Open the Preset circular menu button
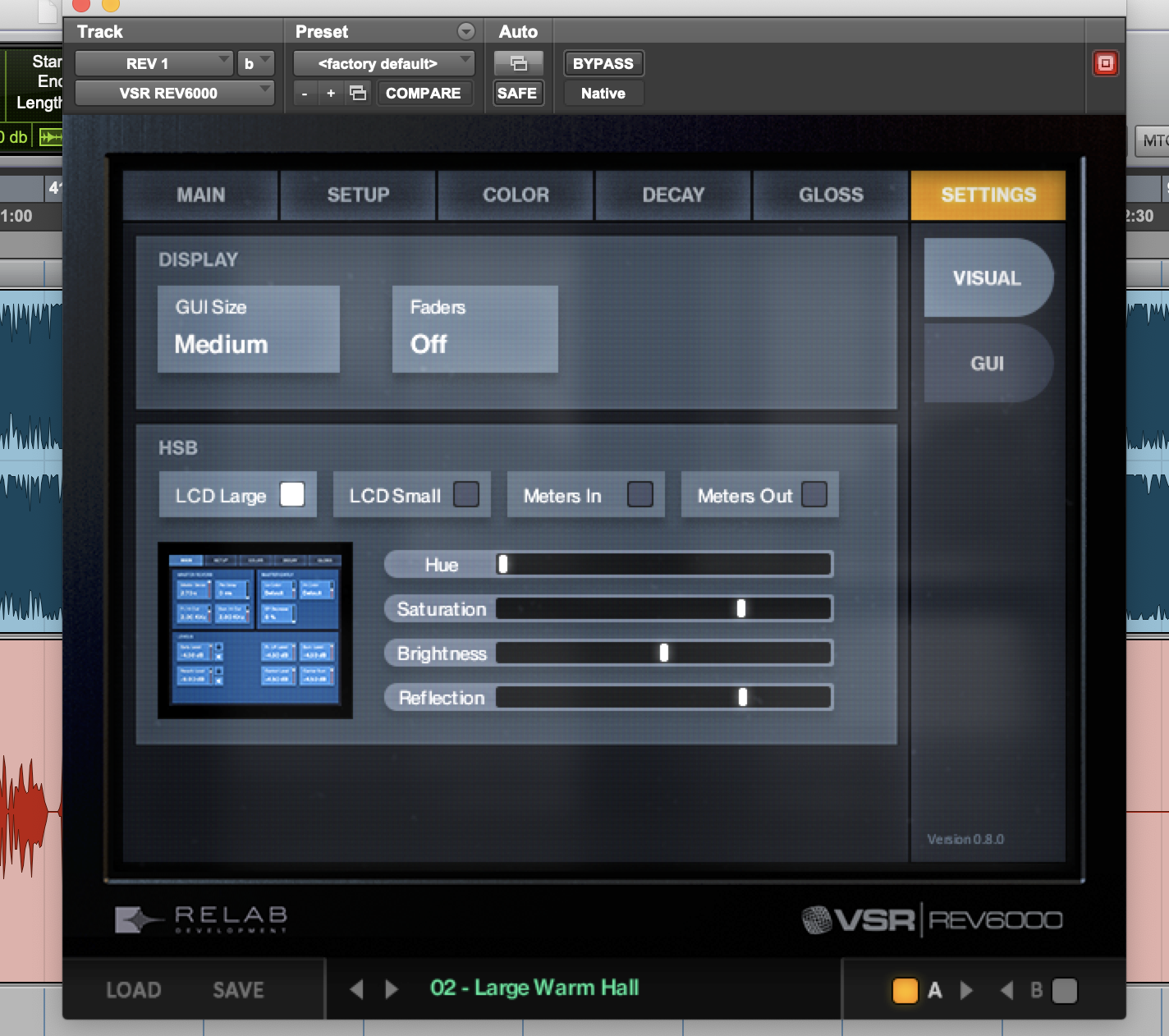 [x=466, y=31]
